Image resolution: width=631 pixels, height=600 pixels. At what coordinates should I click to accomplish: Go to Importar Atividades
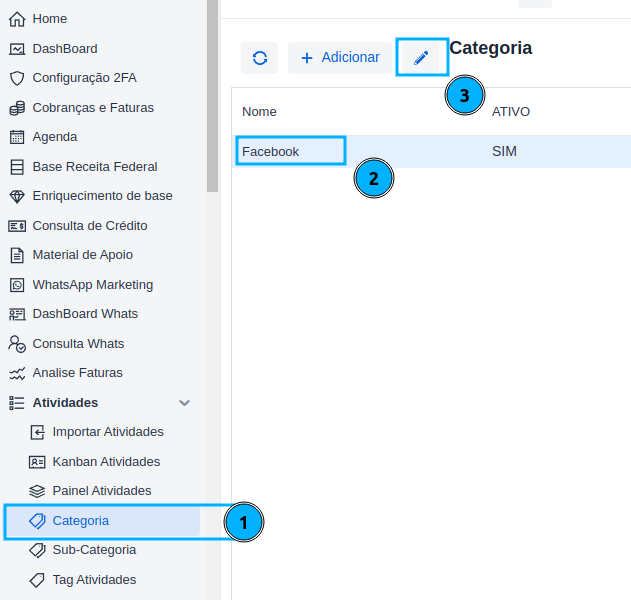[107, 432]
